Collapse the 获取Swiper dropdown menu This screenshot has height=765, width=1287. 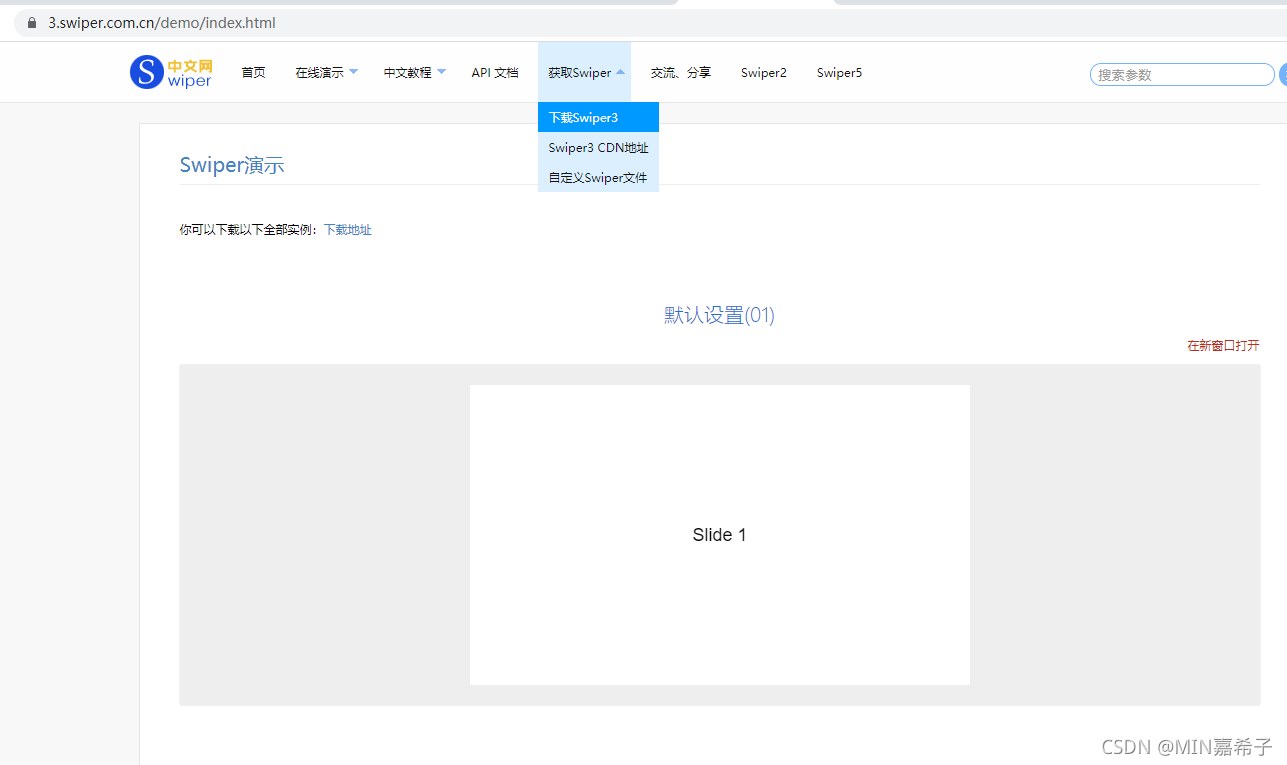(585, 72)
